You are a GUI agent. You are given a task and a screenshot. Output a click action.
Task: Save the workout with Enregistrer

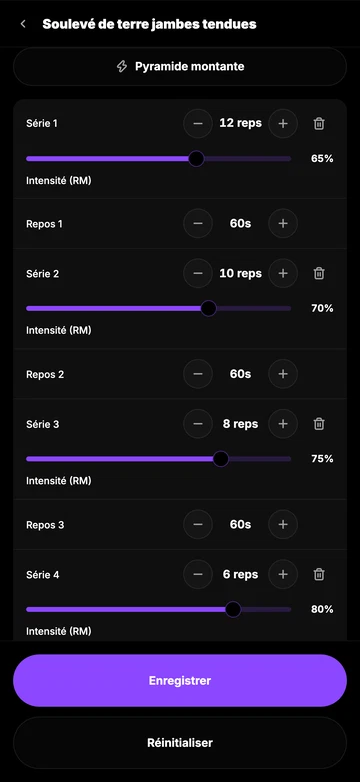point(180,681)
